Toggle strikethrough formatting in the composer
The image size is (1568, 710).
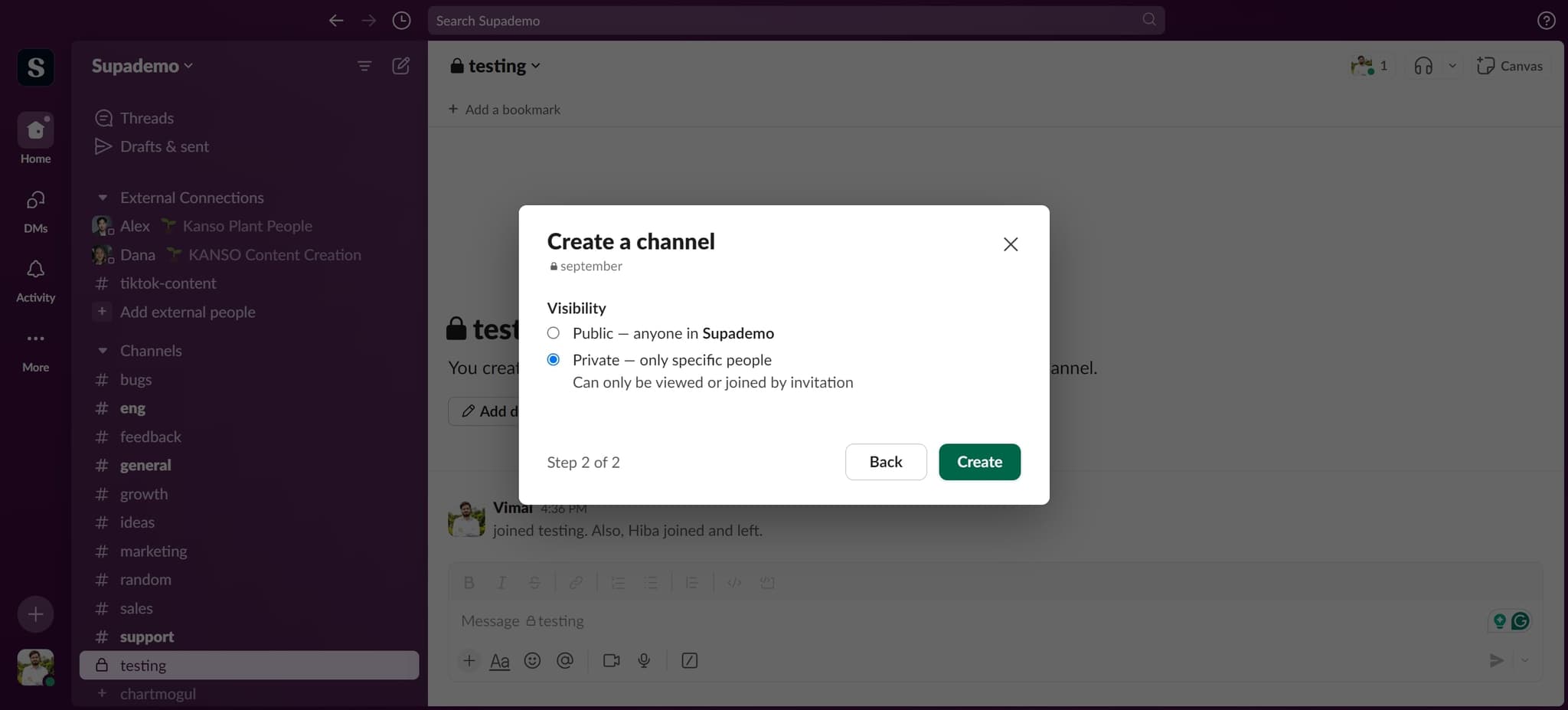click(534, 582)
